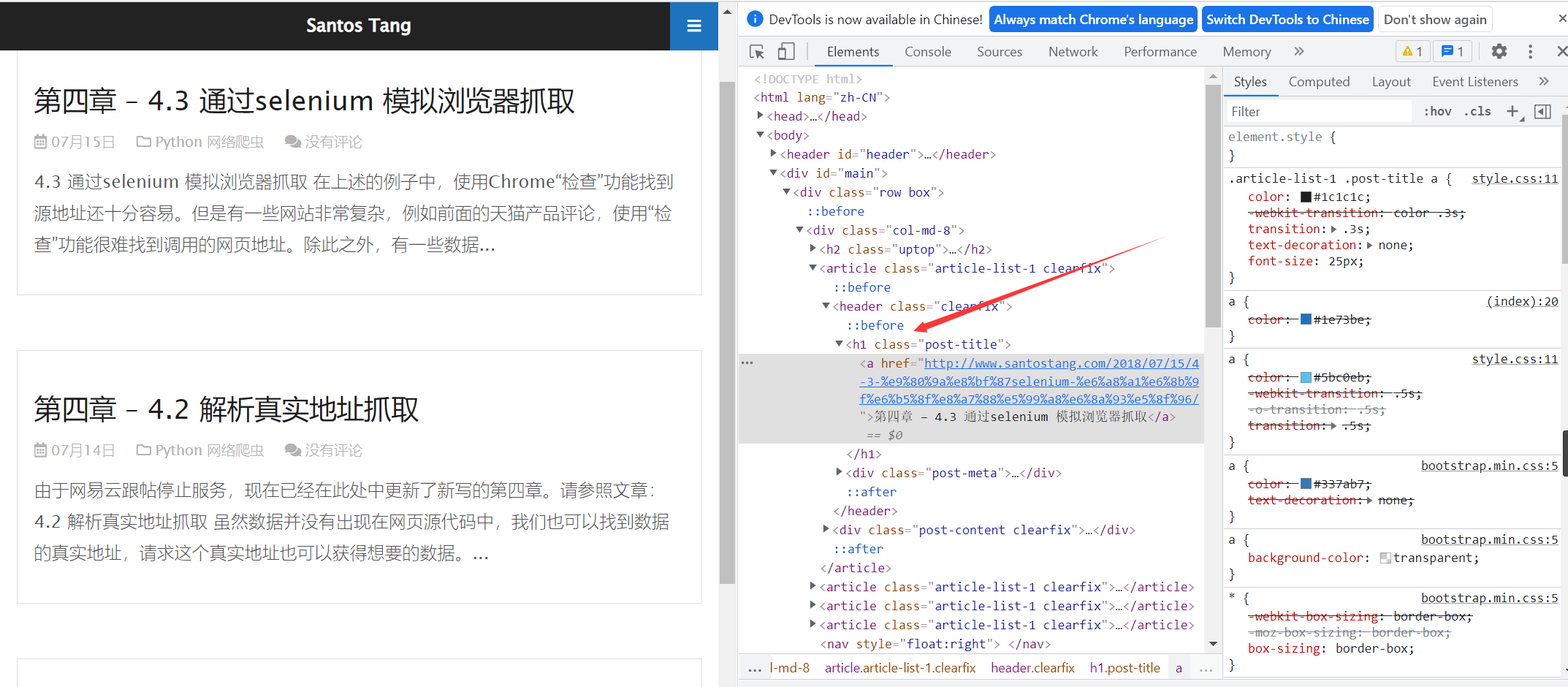Switch to the Console tab
This screenshot has height=687, width=1568.
(x=927, y=52)
